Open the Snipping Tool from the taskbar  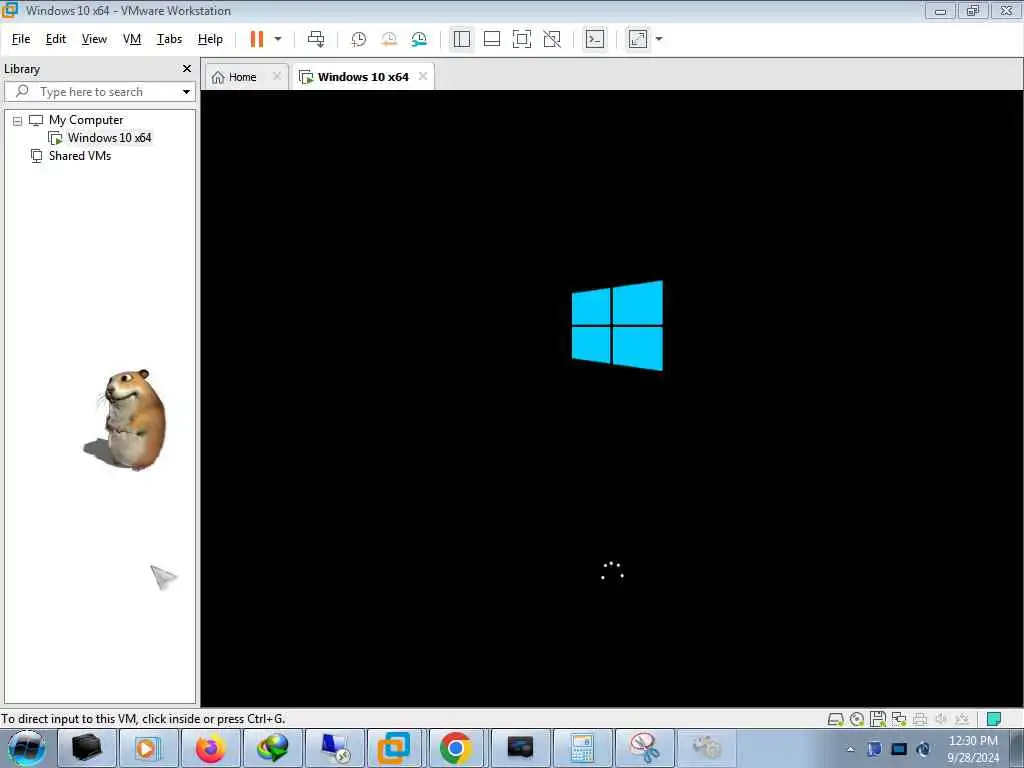(644, 748)
